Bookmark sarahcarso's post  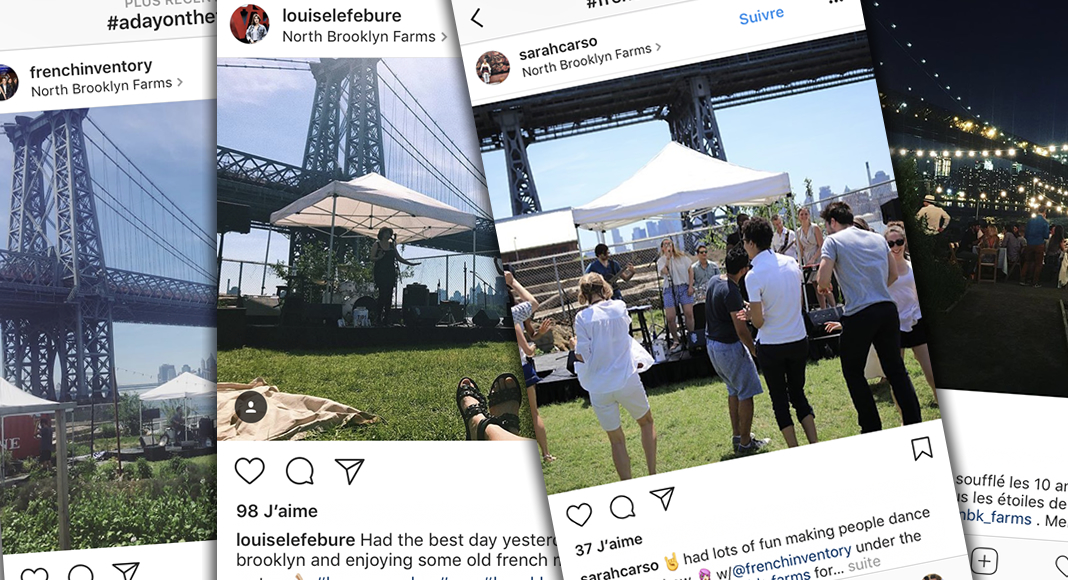922,448
